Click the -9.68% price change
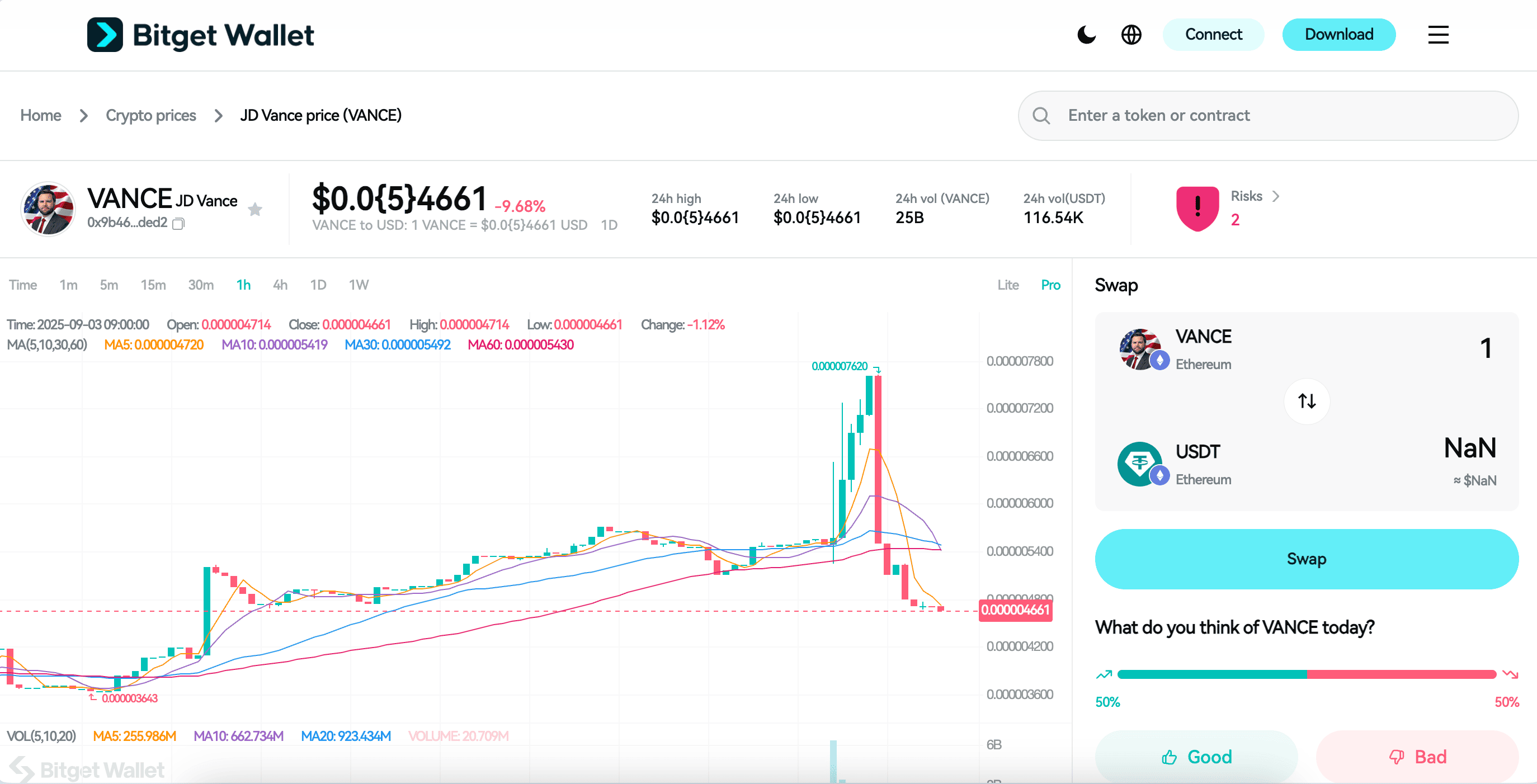Viewport: 1537px width, 784px height. point(520,206)
